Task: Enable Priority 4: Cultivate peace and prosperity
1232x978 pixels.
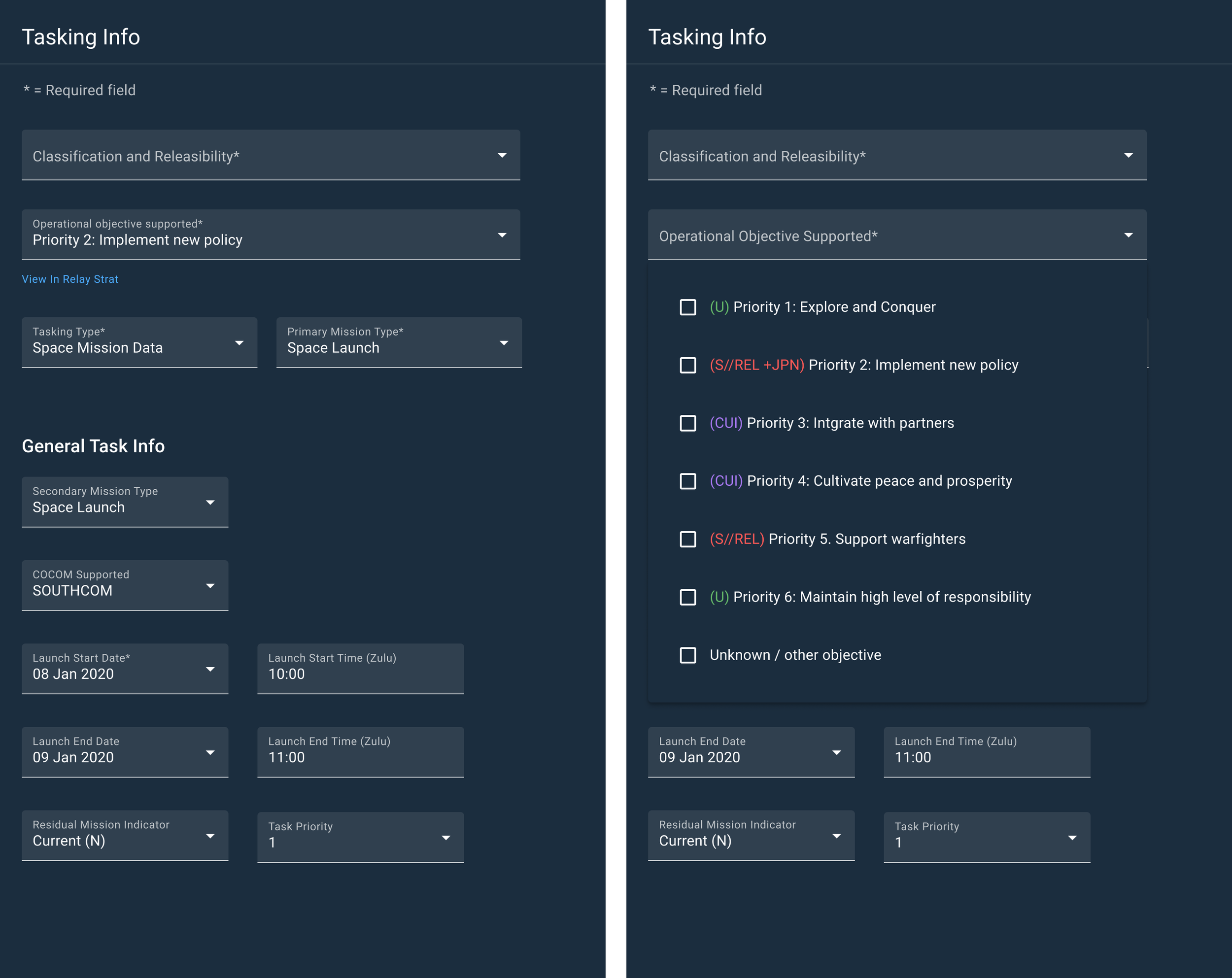Action: pos(688,481)
